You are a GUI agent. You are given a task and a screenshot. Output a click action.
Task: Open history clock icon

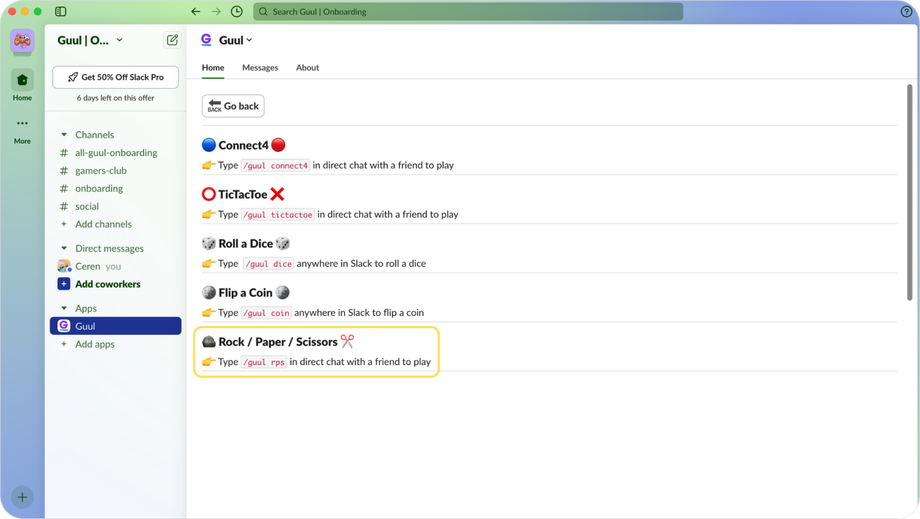coord(236,11)
